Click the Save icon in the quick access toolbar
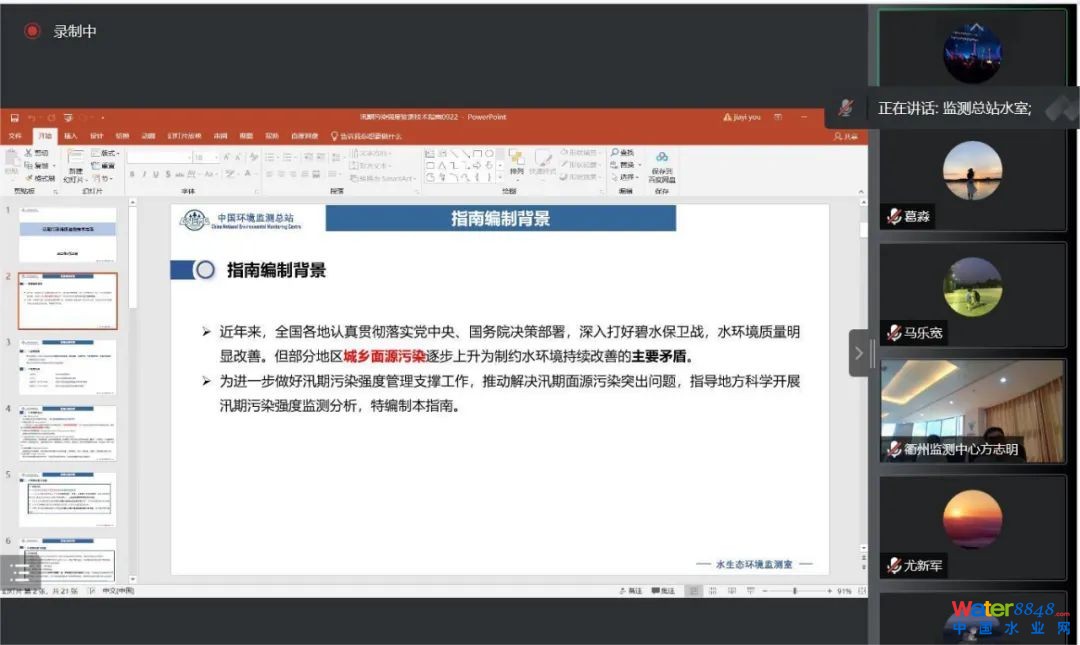Viewport: 1080px width, 645px height. [x=14, y=118]
